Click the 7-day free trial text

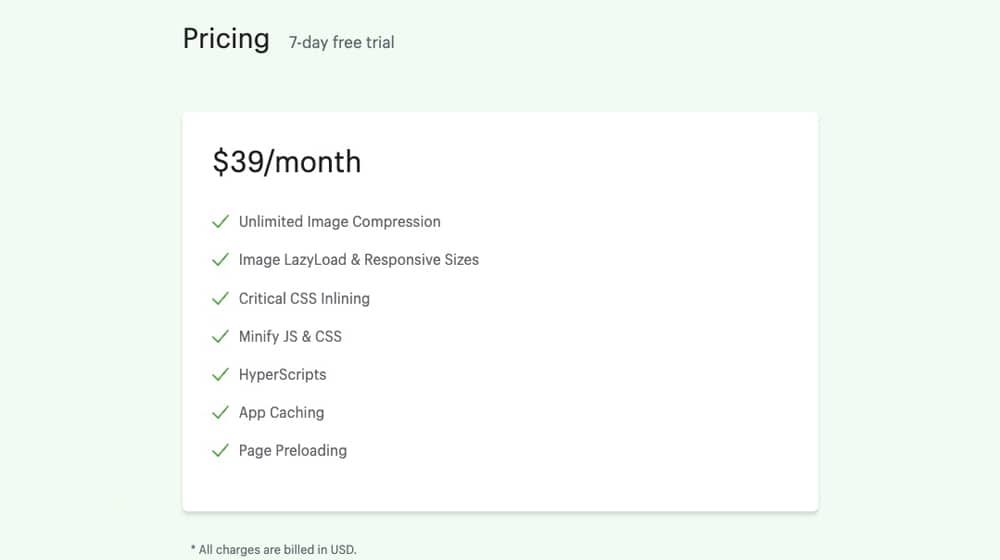pyautogui.click(x=341, y=43)
